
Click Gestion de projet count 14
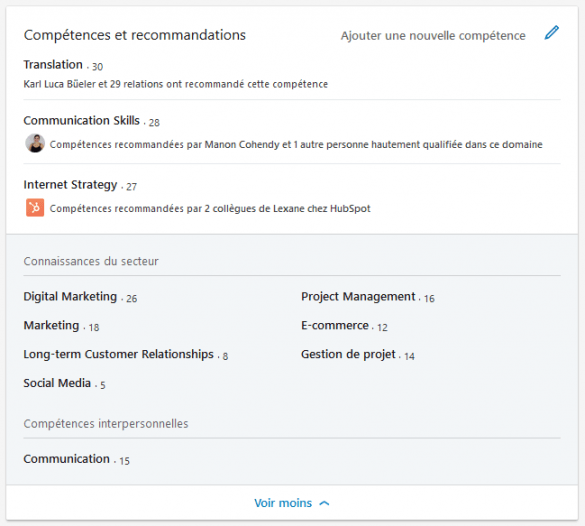click(x=409, y=356)
